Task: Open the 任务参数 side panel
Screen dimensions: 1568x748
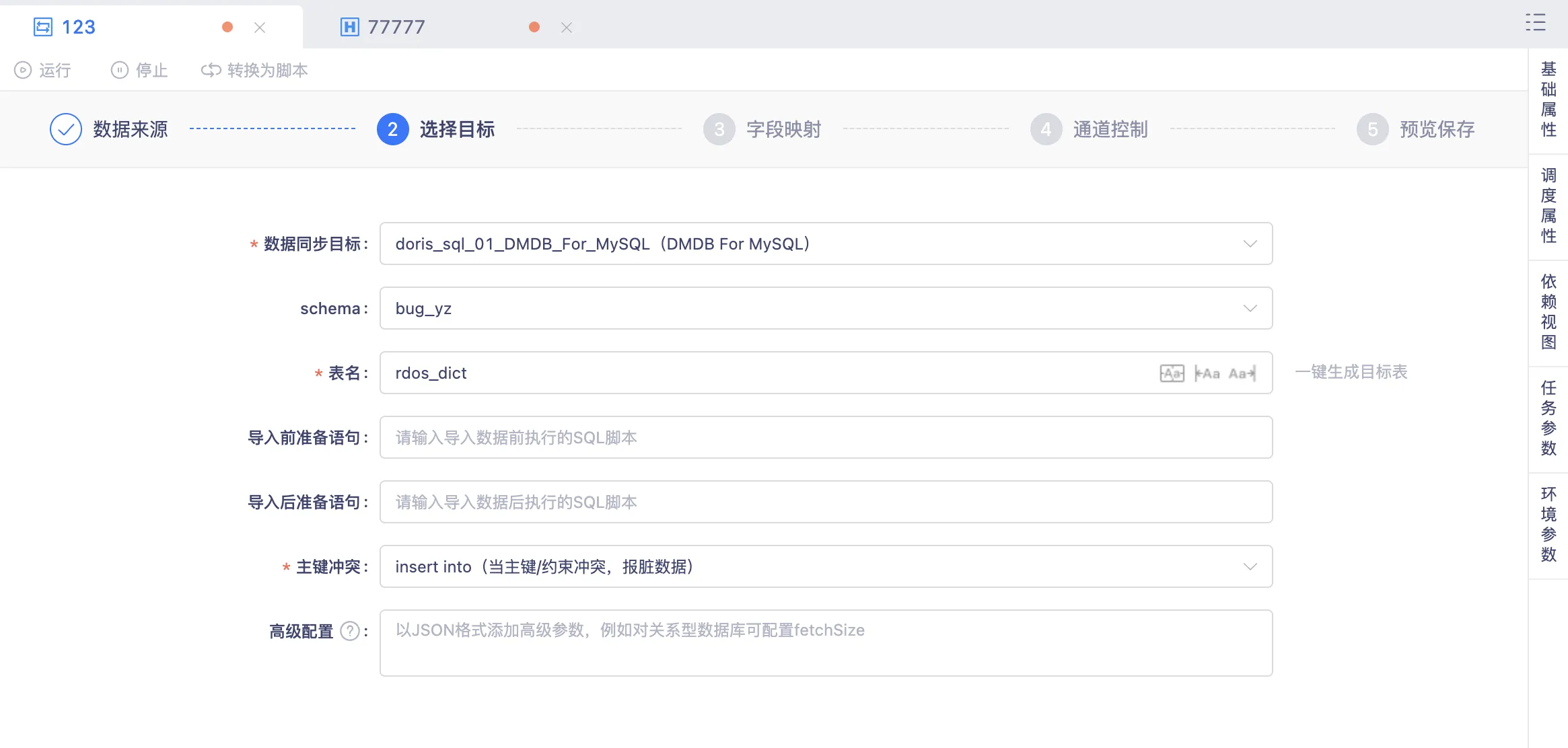Action: point(1548,418)
